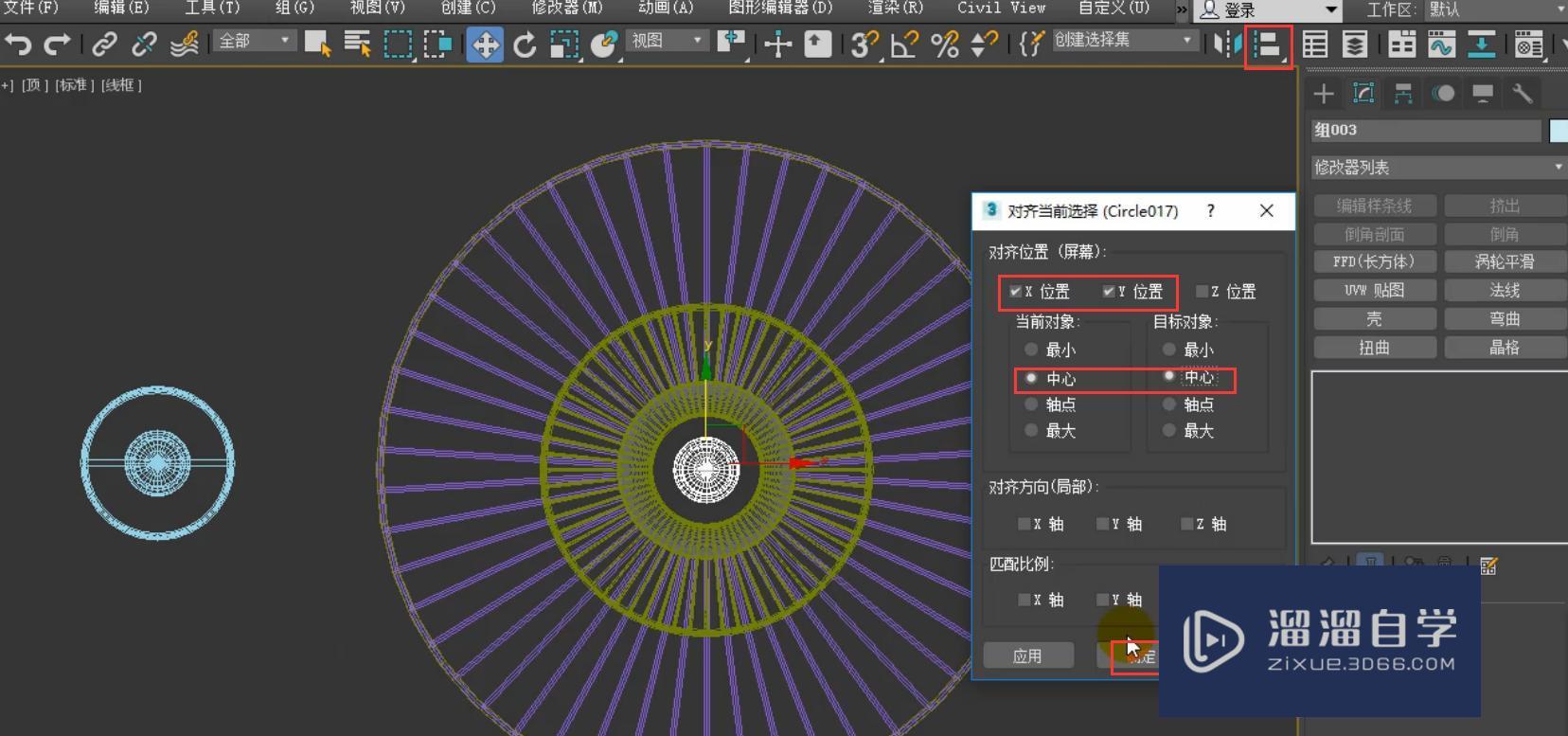This screenshot has height=736, width=1568.
Task: Click the object color swatch beside 组003
Action: 1559,131
